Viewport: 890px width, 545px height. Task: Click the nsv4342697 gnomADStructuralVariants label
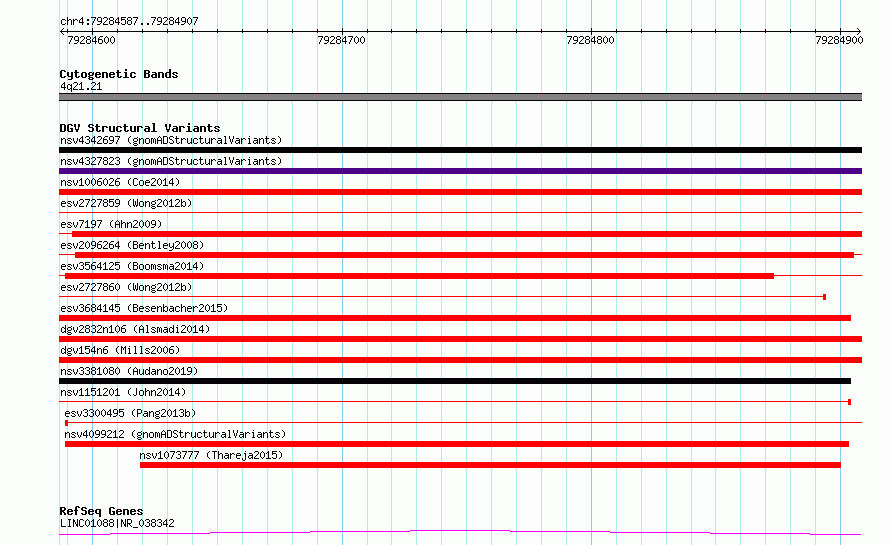point(171,140)
